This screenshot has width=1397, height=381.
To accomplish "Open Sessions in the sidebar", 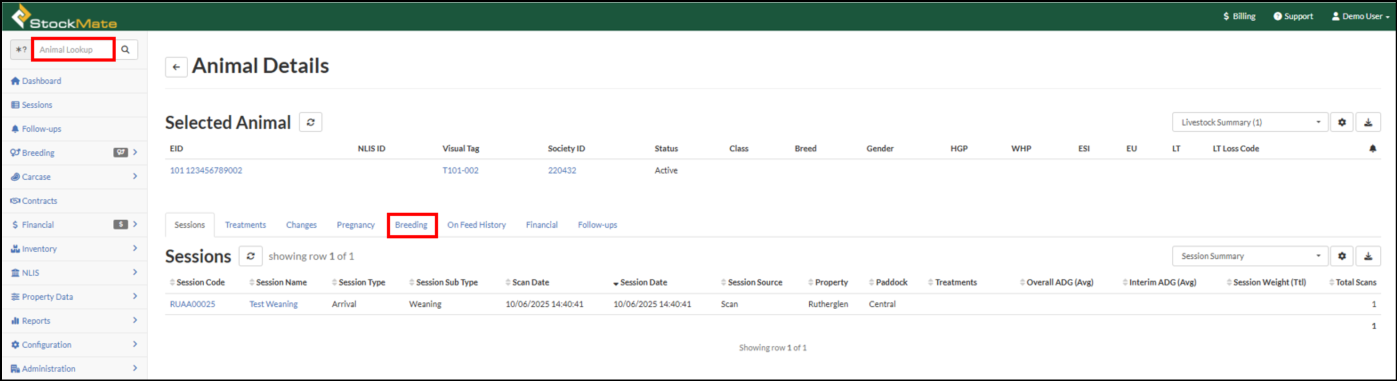I will [x=74, y=105].
